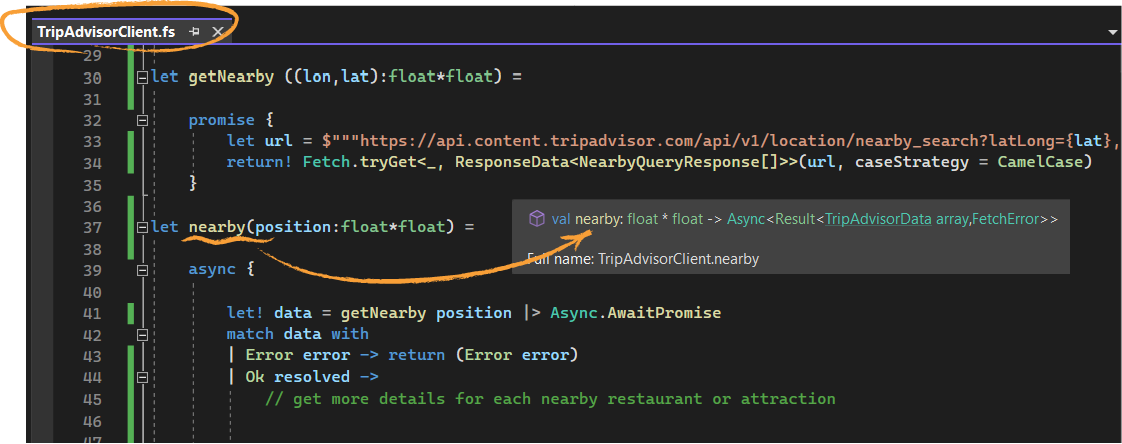Click the 'async' keyword on line 39

pyautogui.click(x=212, y=270)
